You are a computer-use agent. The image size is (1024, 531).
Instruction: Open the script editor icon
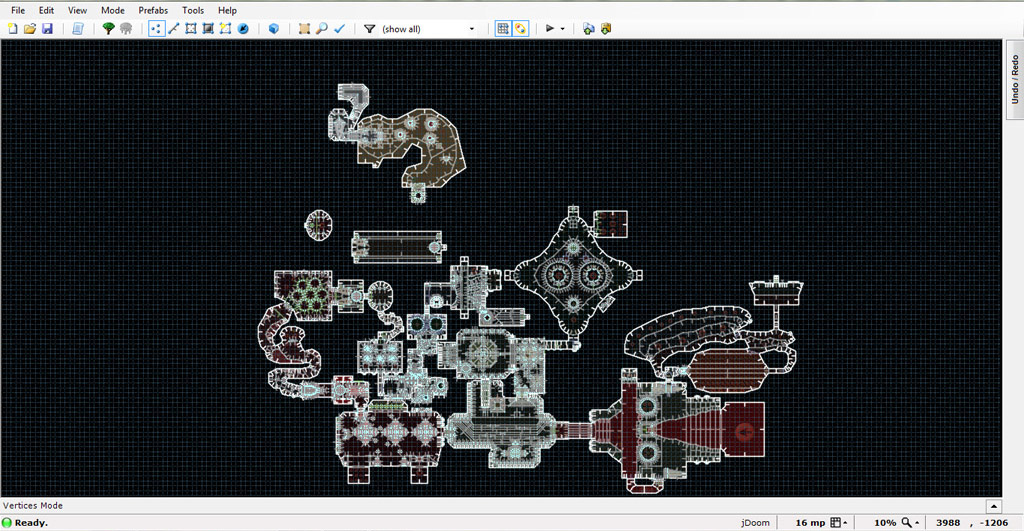[x=78, y=29]
